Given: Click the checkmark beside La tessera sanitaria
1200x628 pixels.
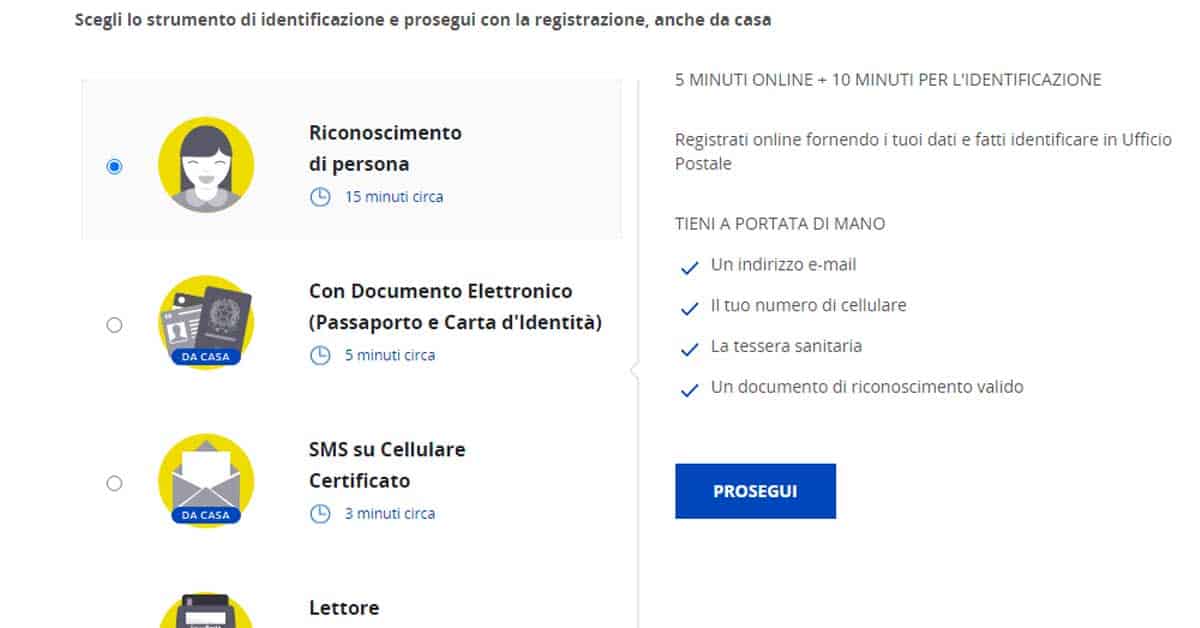Looking at the screenshot, I should coord(688,347).
